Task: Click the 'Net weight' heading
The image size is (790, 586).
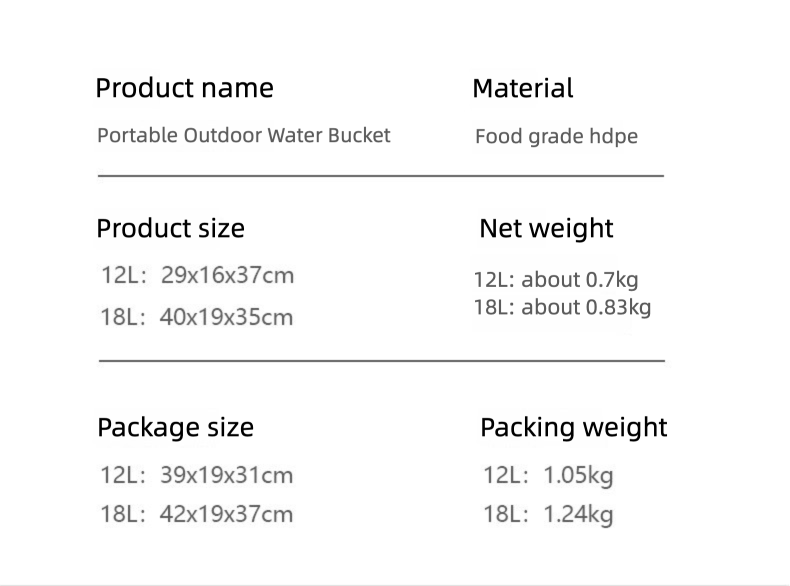Action: point(546,228)
